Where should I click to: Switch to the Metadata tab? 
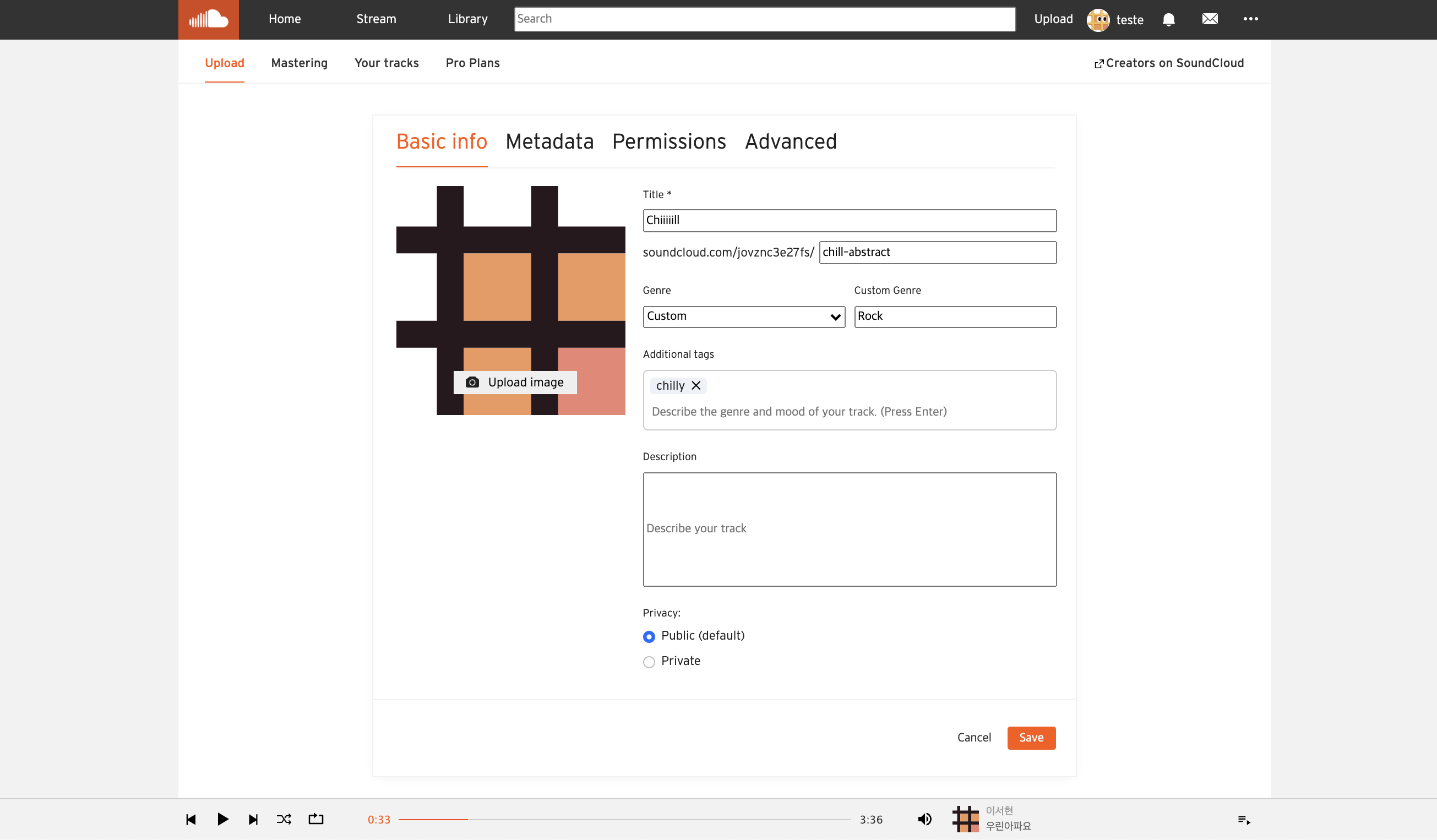pos(549,141)
